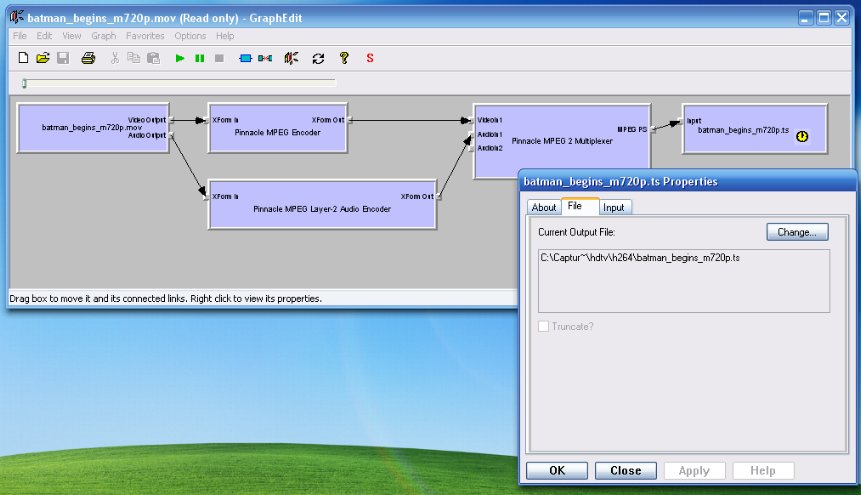Click the clock icon on batman_begins_m720p.ts filter
Viewport: 861px width, 495px height.
(x=802, y=136)
